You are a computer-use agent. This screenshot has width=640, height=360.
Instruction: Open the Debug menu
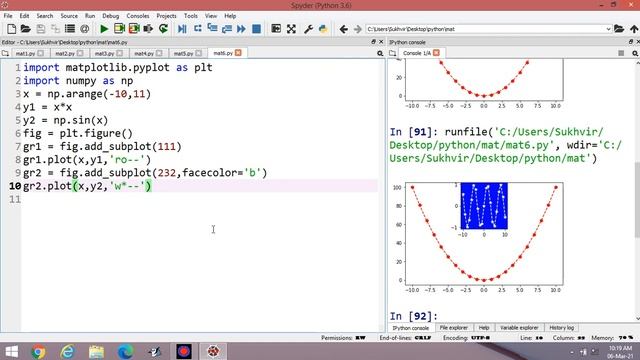coord(111,16)
